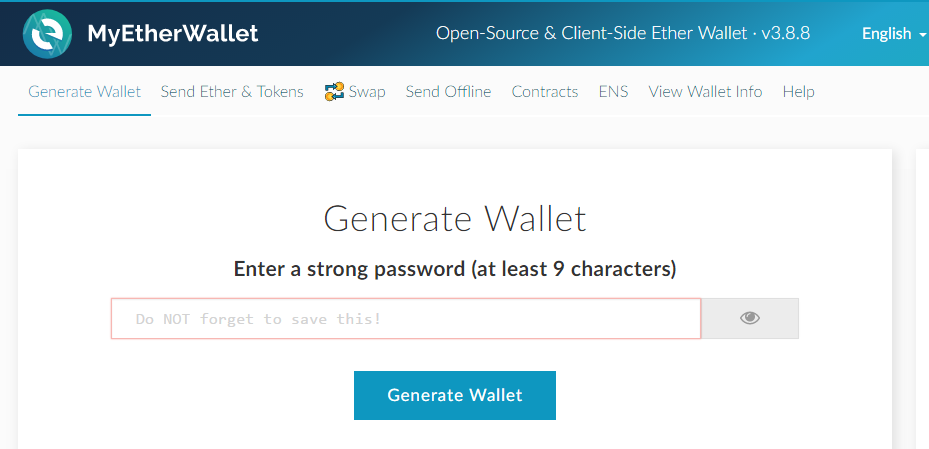Click the large Generate Wallet heading

(455, 218)
